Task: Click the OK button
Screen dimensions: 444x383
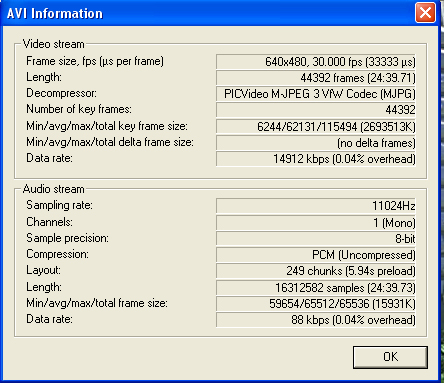Action: click(x=390, y=357)
